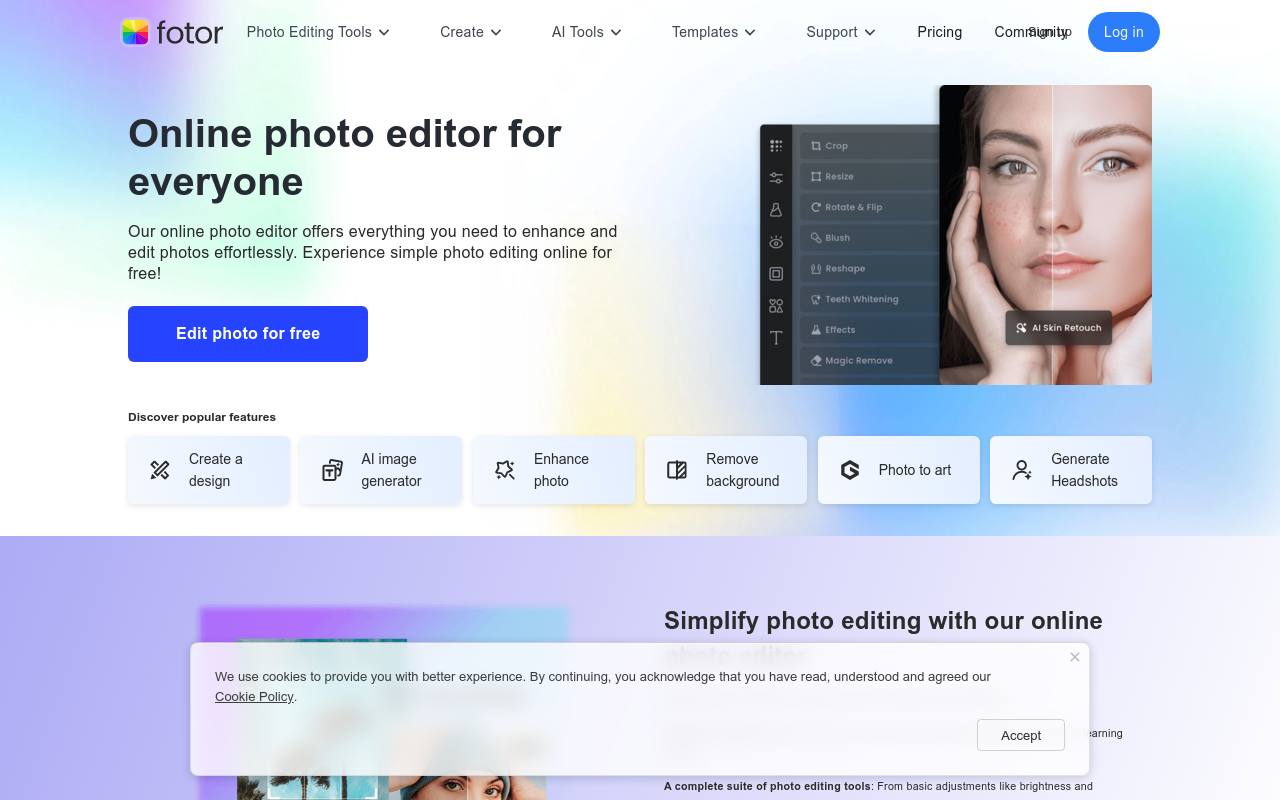Image resolution: width=1280 pixels, height=800 pixels.
Task: Click the grid dots icon in editor sidebar
Action: click(x=776, y=146)
